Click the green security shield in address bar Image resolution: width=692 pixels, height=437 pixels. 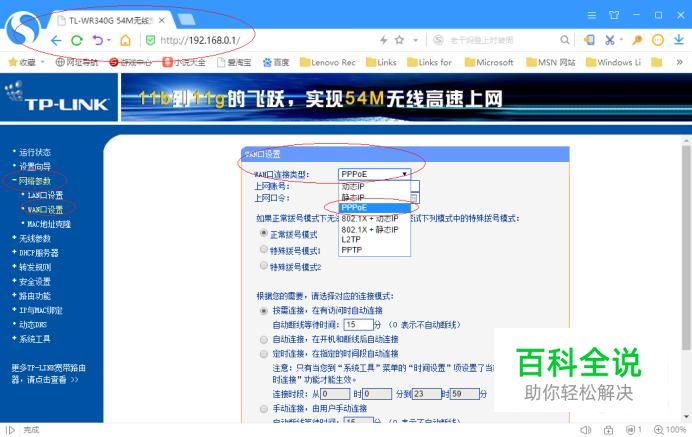(150, 41)
